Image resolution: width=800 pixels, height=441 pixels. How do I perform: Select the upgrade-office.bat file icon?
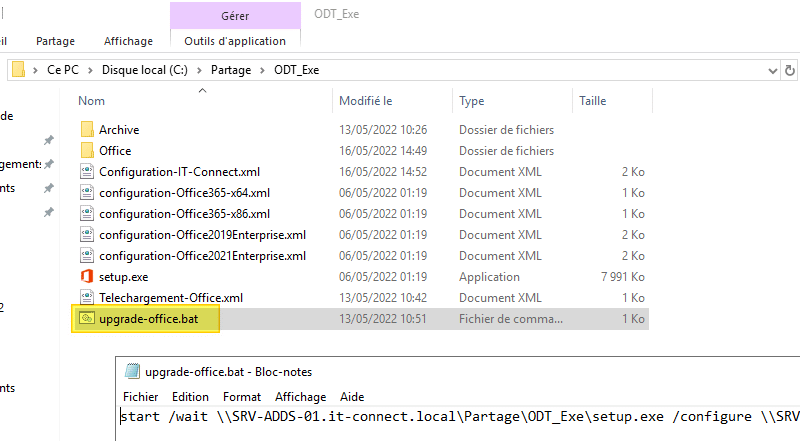click(x=87, y=319)
